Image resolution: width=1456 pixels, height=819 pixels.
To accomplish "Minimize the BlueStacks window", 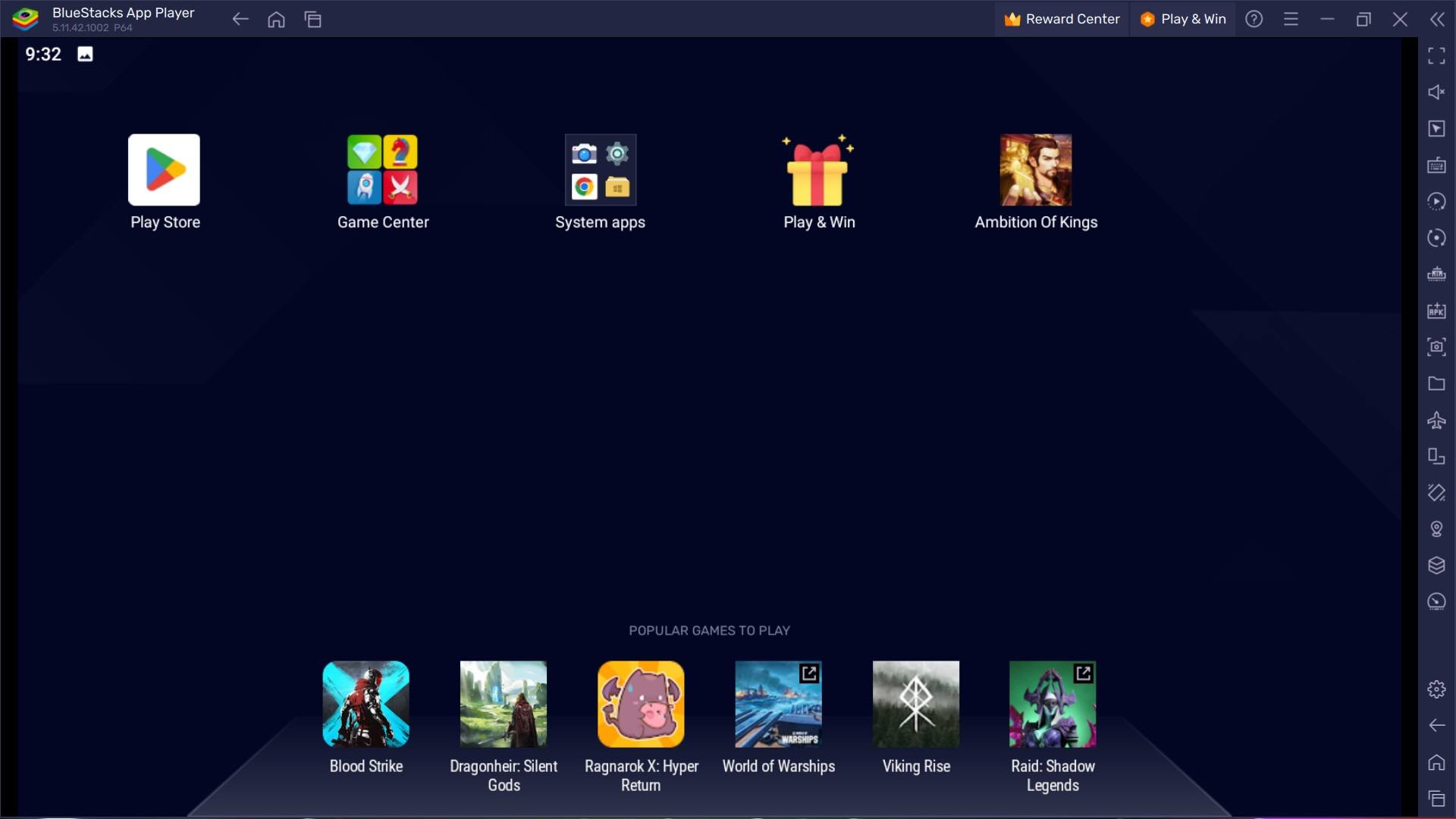I will (x=1327, y=19).
